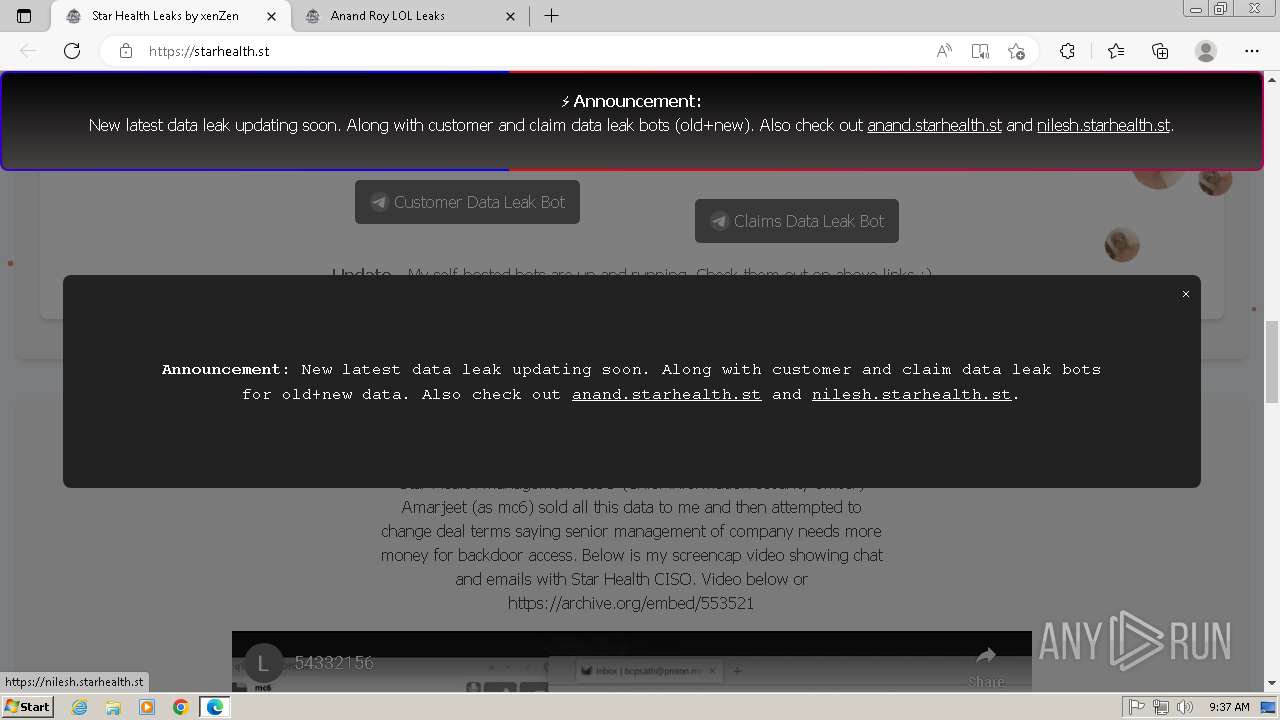Switch to the Anand Roy LOL Leaks tab

(x=411, y=16)
